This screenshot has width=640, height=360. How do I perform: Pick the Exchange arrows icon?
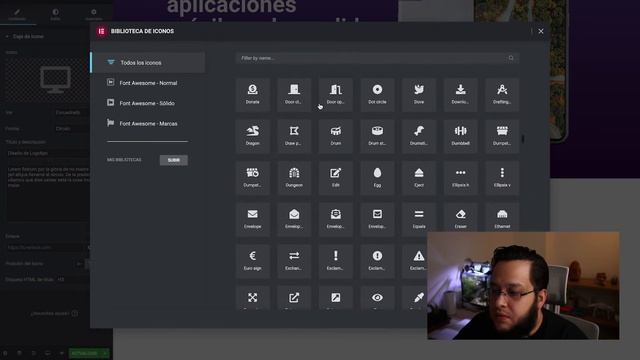tap(294, 261)
